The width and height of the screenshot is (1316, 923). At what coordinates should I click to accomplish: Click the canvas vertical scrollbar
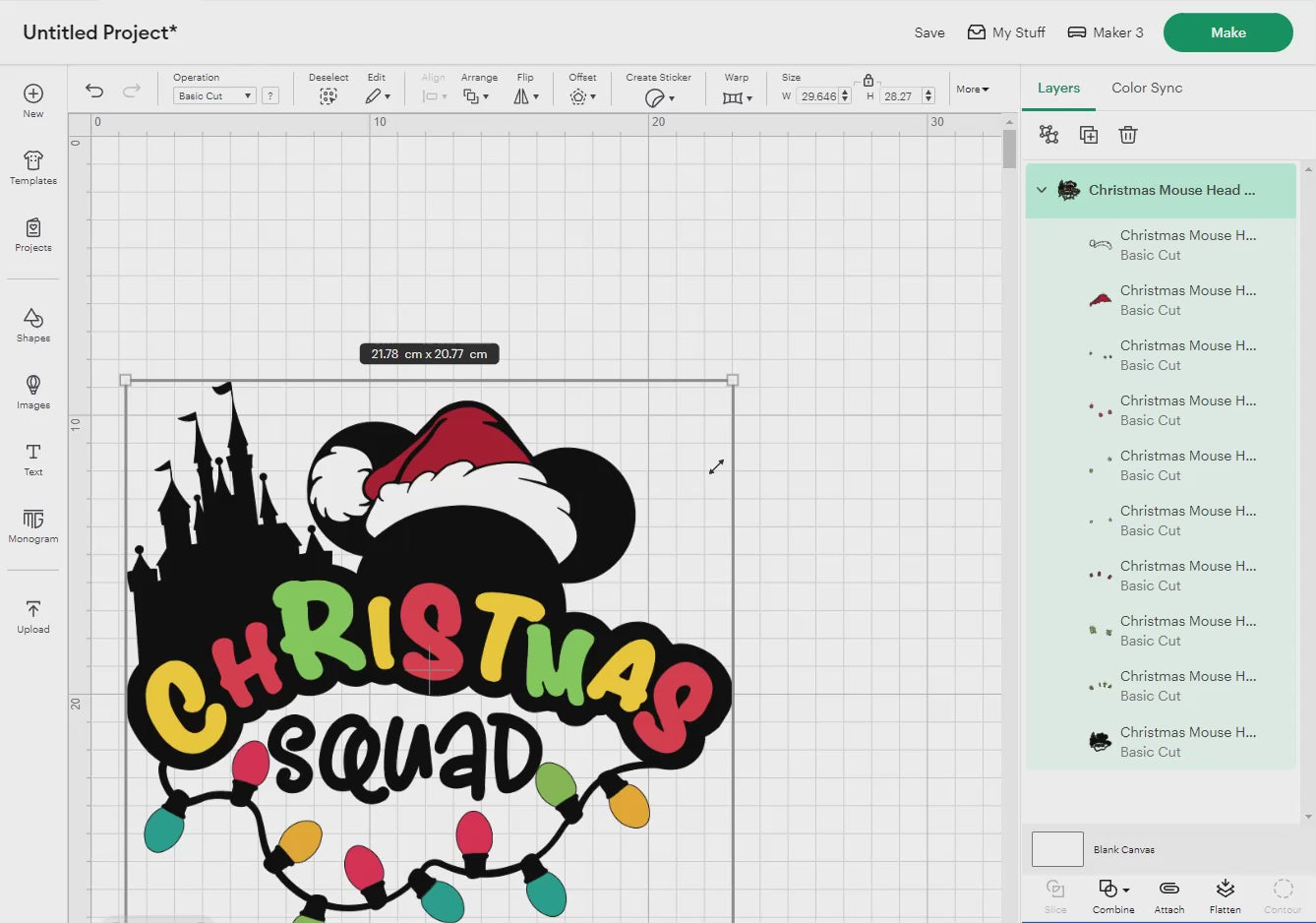coord(1009,148)
